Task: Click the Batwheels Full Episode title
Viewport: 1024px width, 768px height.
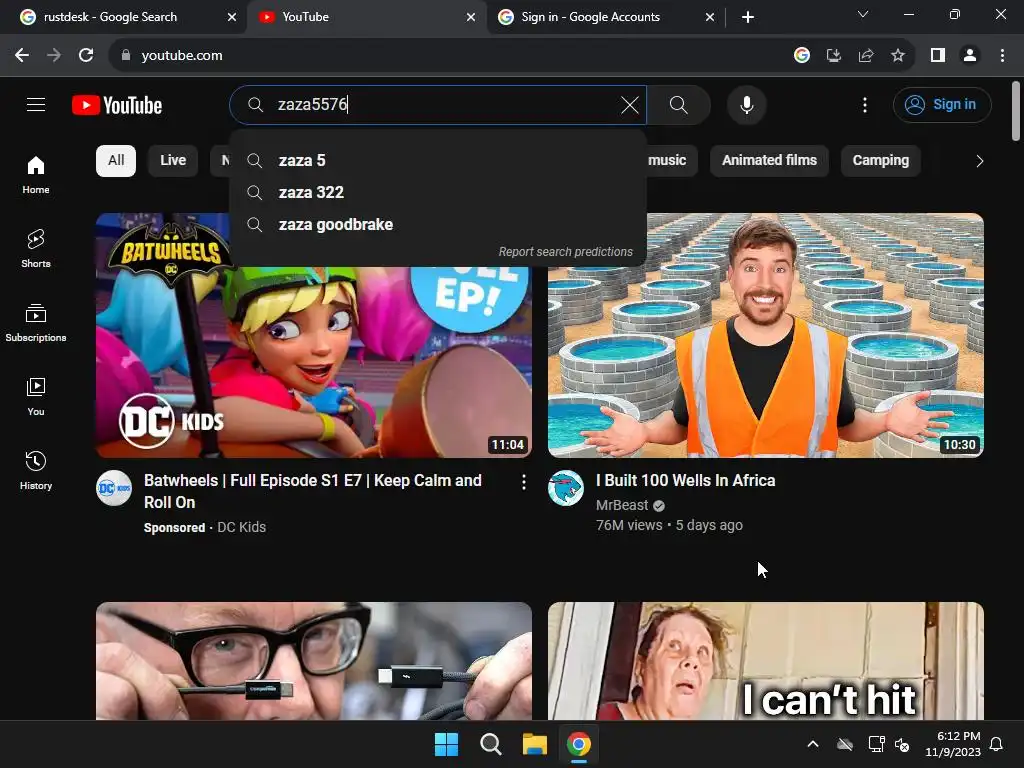Action: click(313, 491)
